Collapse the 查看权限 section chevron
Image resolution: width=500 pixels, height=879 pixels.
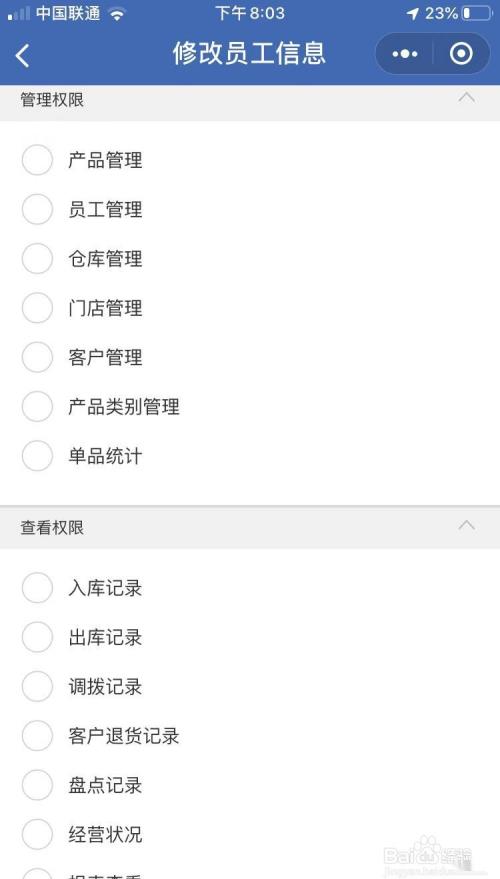pos(466,525)
